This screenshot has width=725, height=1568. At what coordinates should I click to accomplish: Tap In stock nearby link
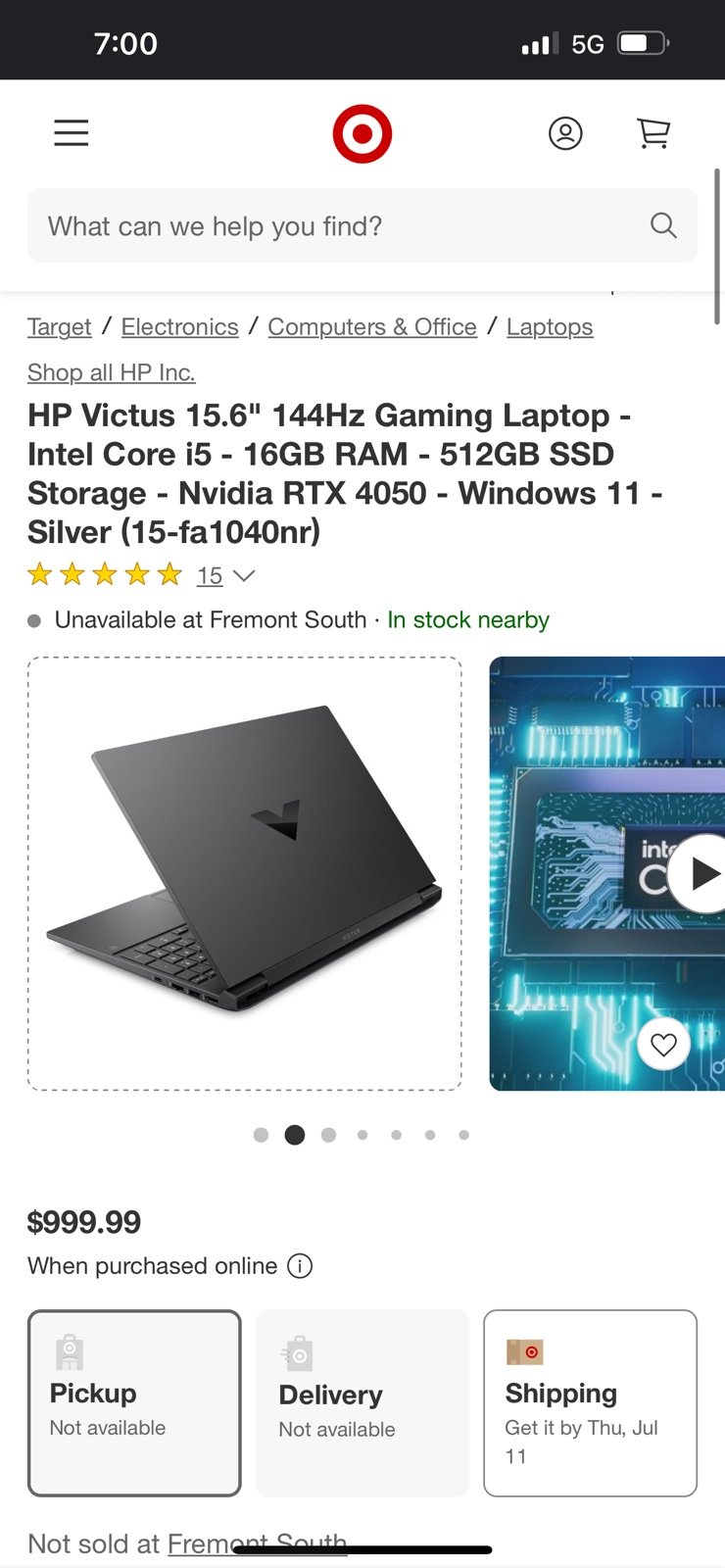tap(468, 619)
